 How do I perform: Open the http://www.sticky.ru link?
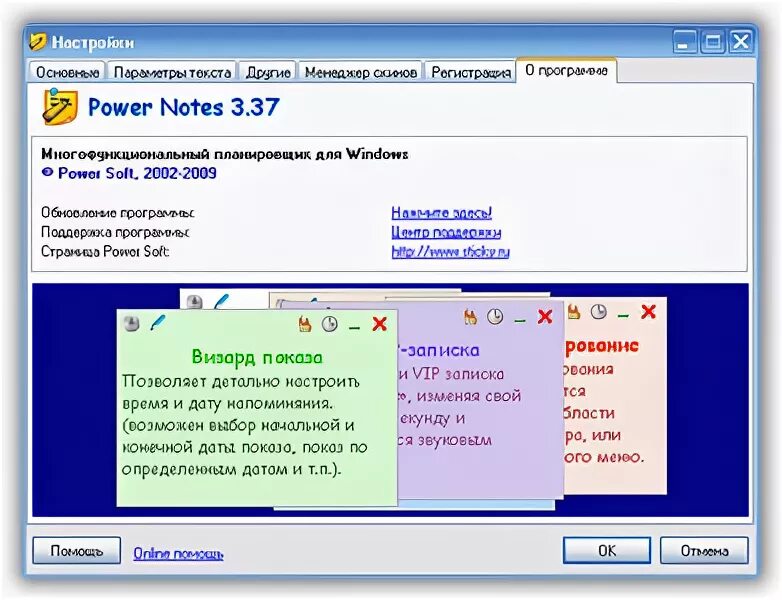tap(450, 251)
